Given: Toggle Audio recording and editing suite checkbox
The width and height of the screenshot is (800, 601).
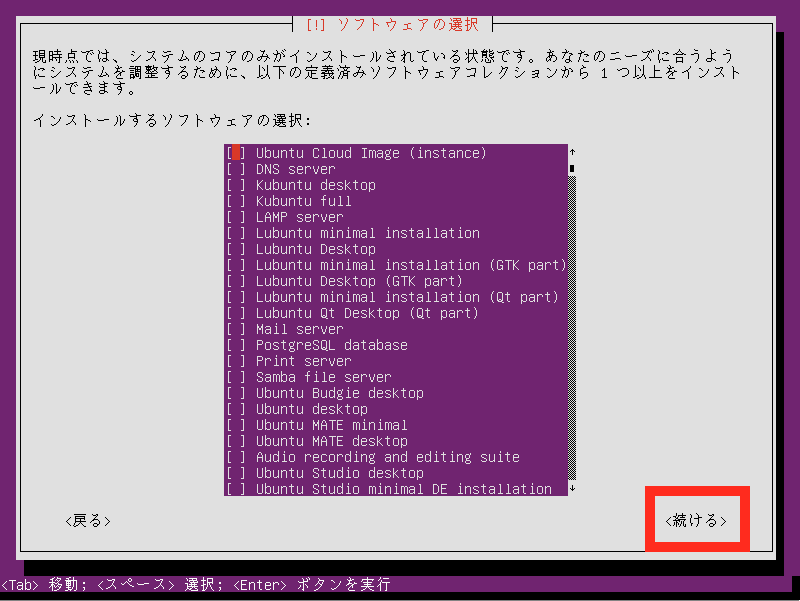Looking at the screenshot, I should click(236, 457).
